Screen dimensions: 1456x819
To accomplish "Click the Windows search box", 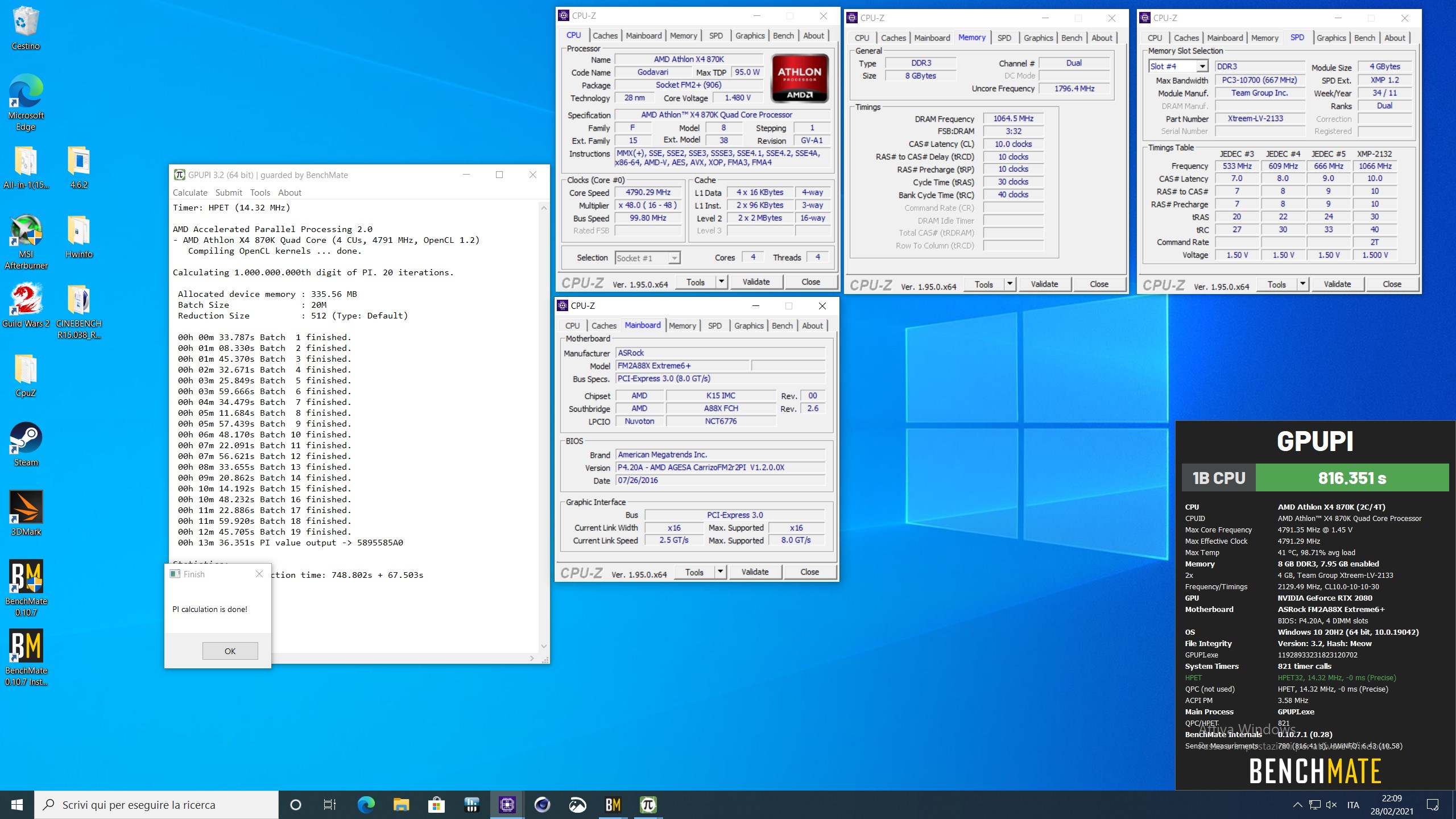I will [x=156, y=805].
